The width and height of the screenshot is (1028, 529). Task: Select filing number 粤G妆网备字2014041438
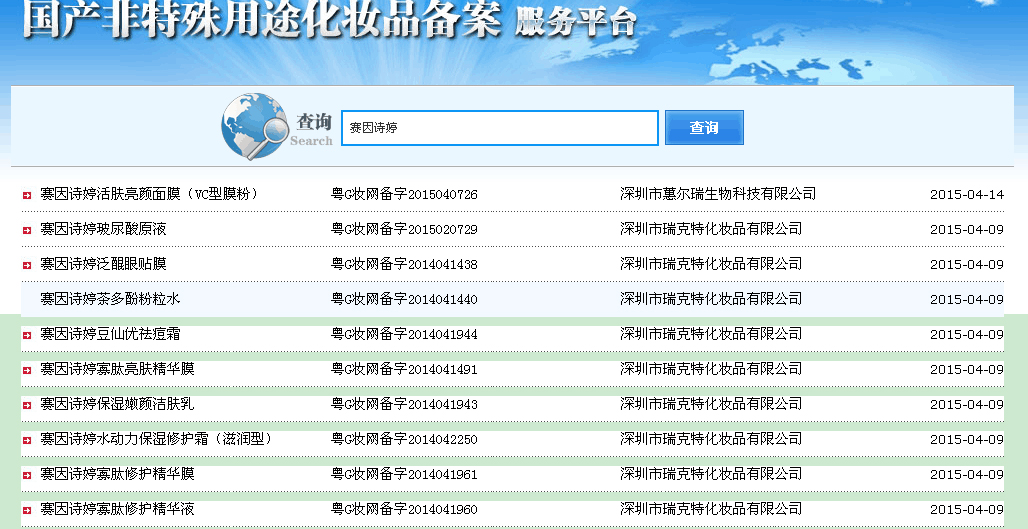pyautogui.click(x=405, y=264)
